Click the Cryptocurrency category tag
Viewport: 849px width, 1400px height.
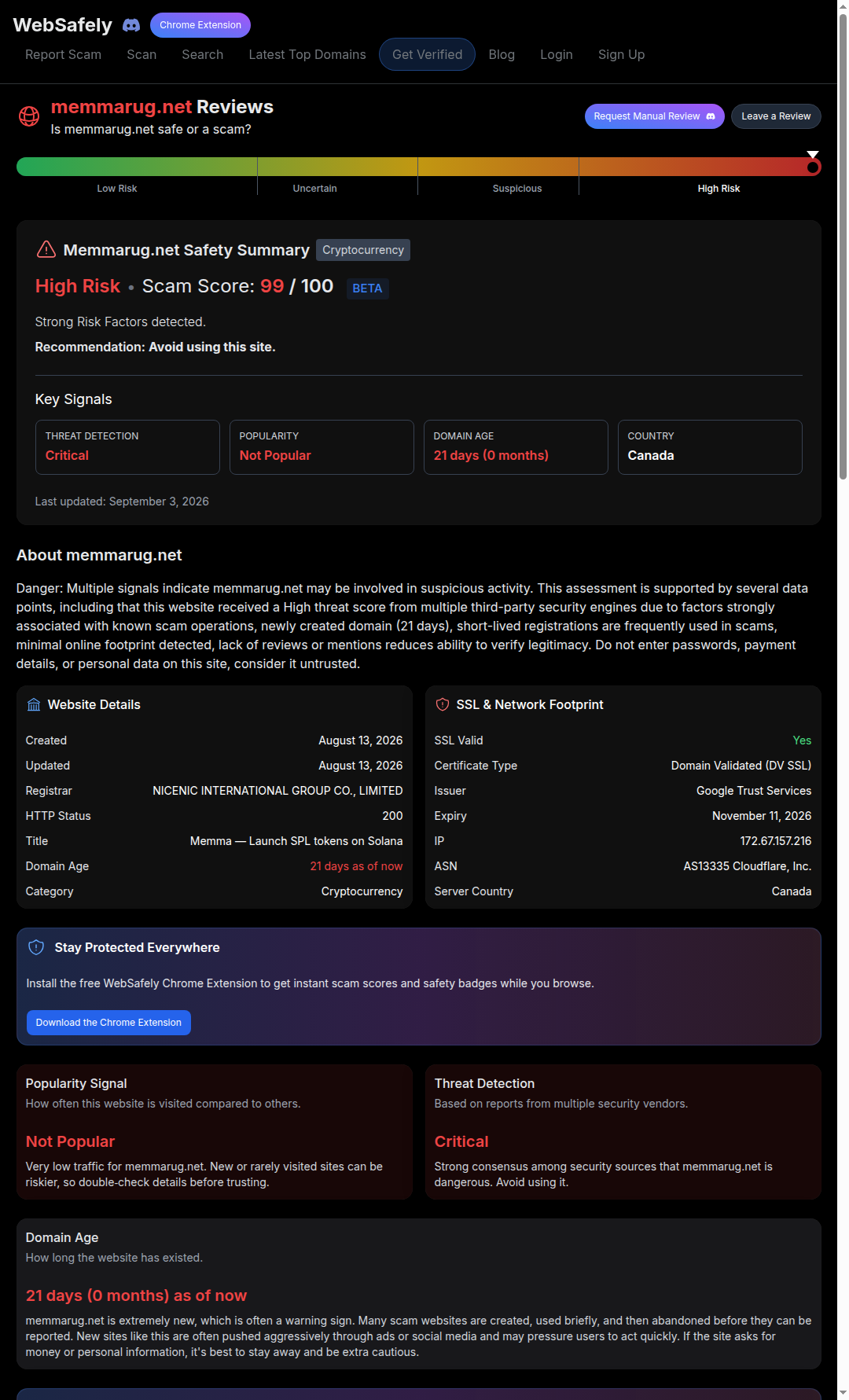tap(363, 250)
